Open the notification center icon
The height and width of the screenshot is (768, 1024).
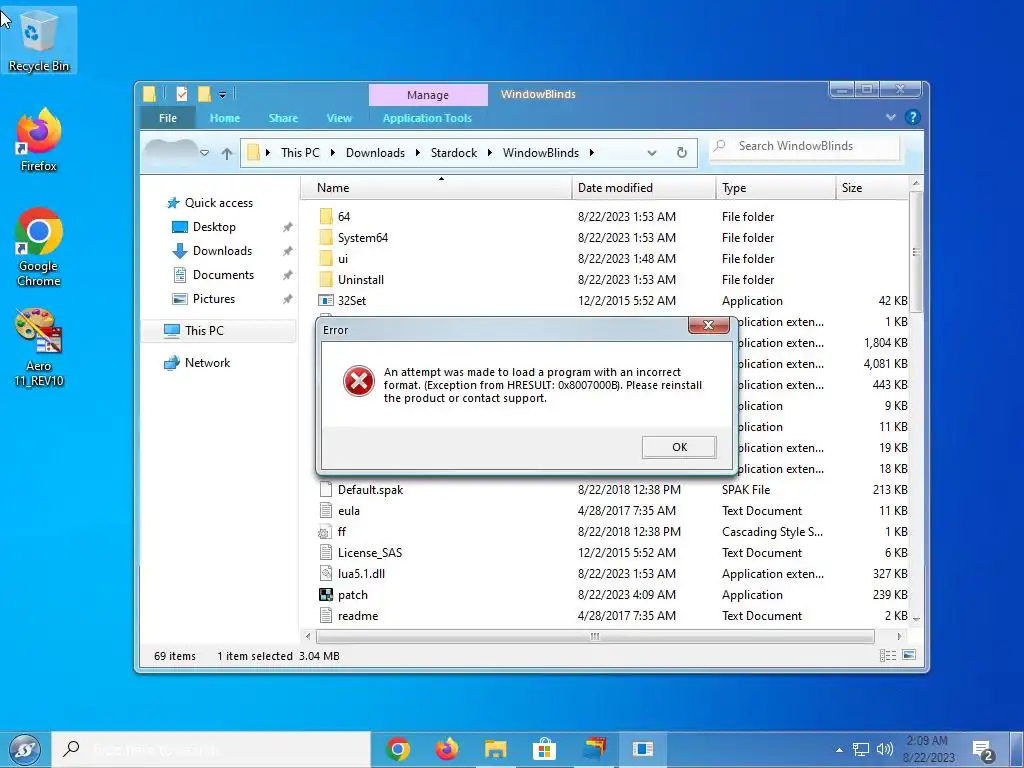click(x=983, y=750)
